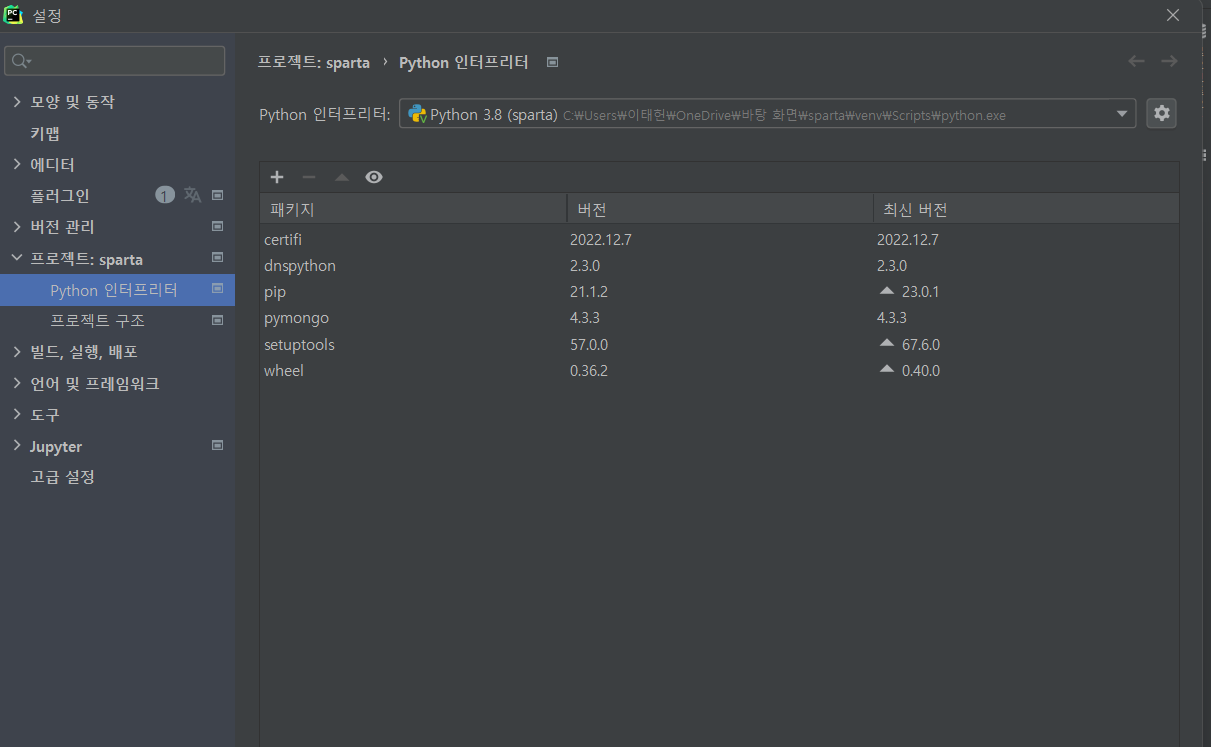The height and width of the screenshot is (747, 1211).
Task: Toggle the early releases eye icon
Action: coord(374,177)
